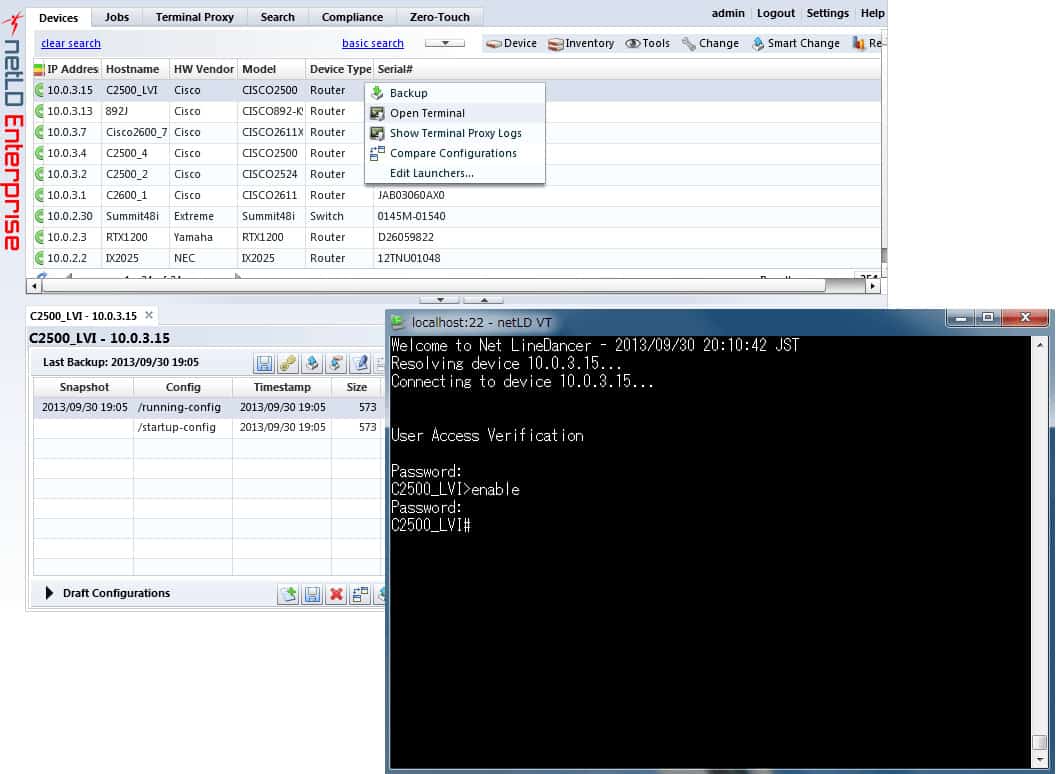Image resolution: width=1056 pixels, height=774 pixels.
Task: Click the clear search link
Action: click(71, 43)
